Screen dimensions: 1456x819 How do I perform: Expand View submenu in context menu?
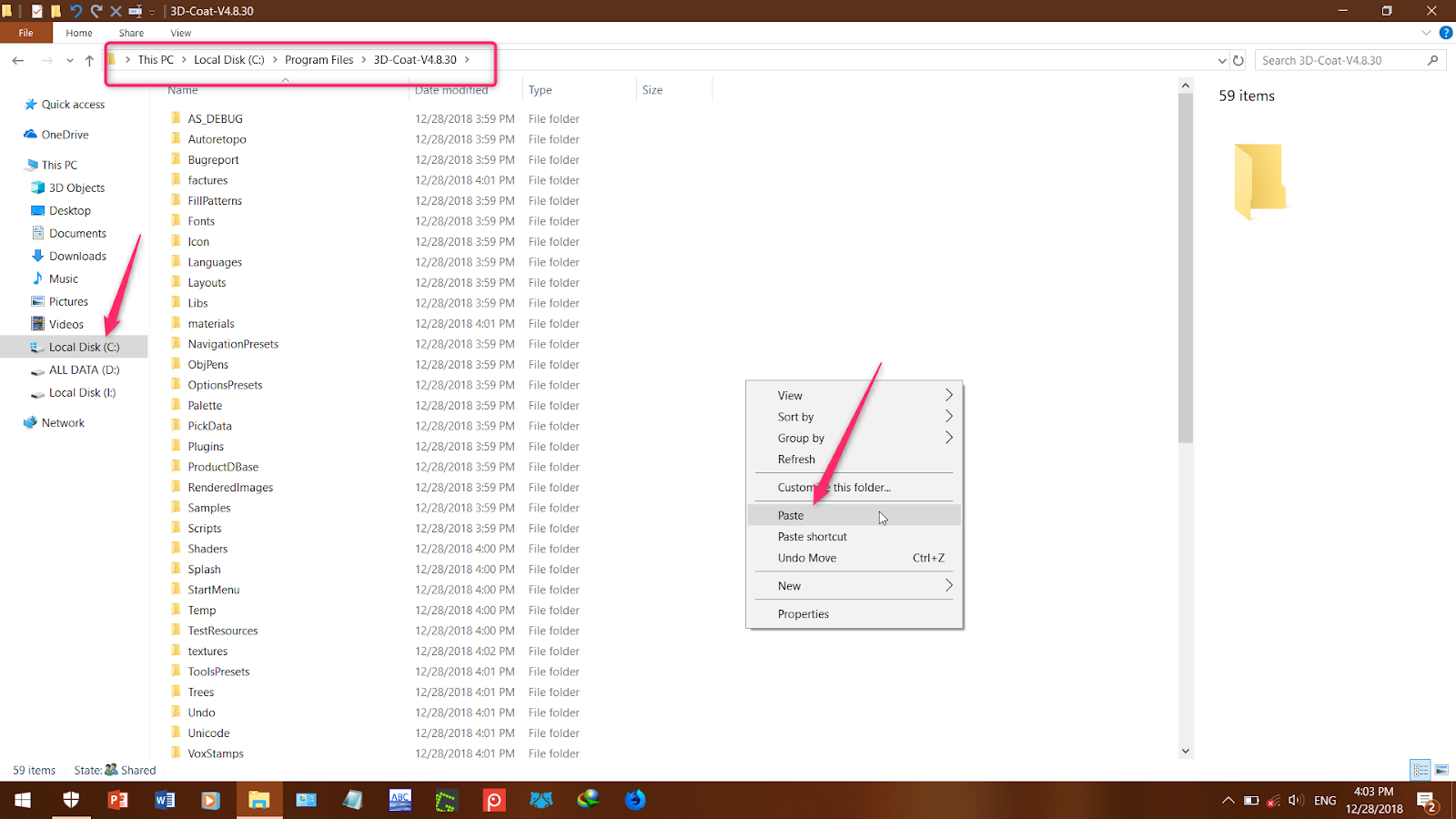click(854, 395)
